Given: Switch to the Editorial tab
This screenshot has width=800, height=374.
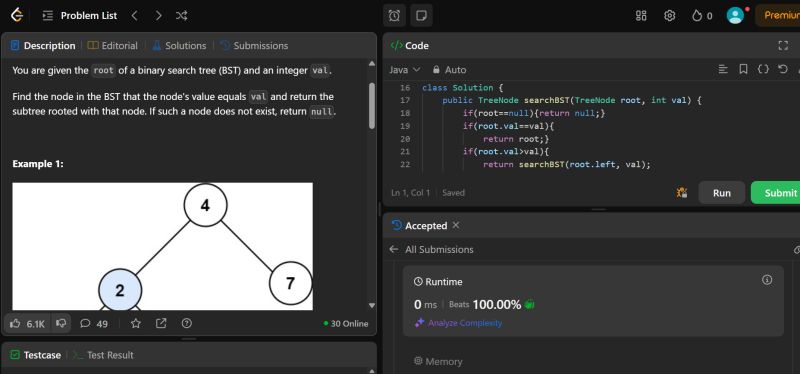Looking at the screenshot, I should [x=113, y=45].
